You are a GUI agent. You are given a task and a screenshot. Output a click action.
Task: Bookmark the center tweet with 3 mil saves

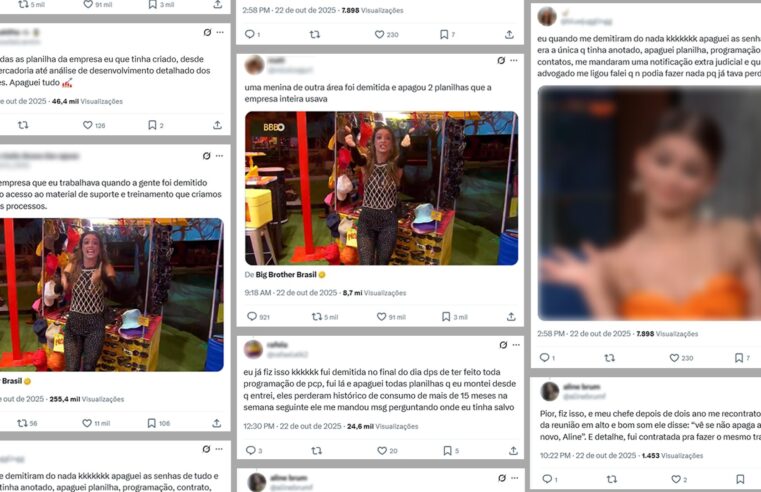tap(446, 317)
